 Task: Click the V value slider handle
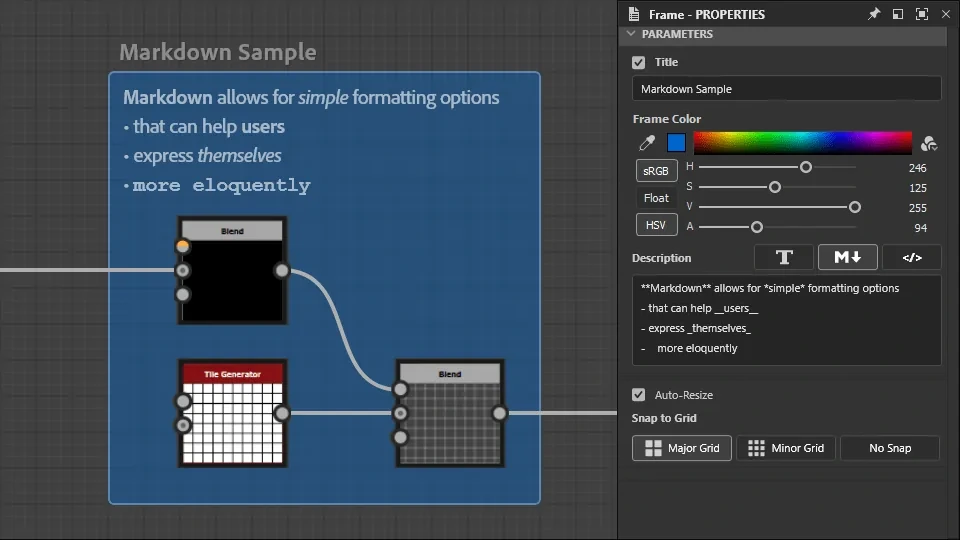pyautogui.click(x=855, y=208)
